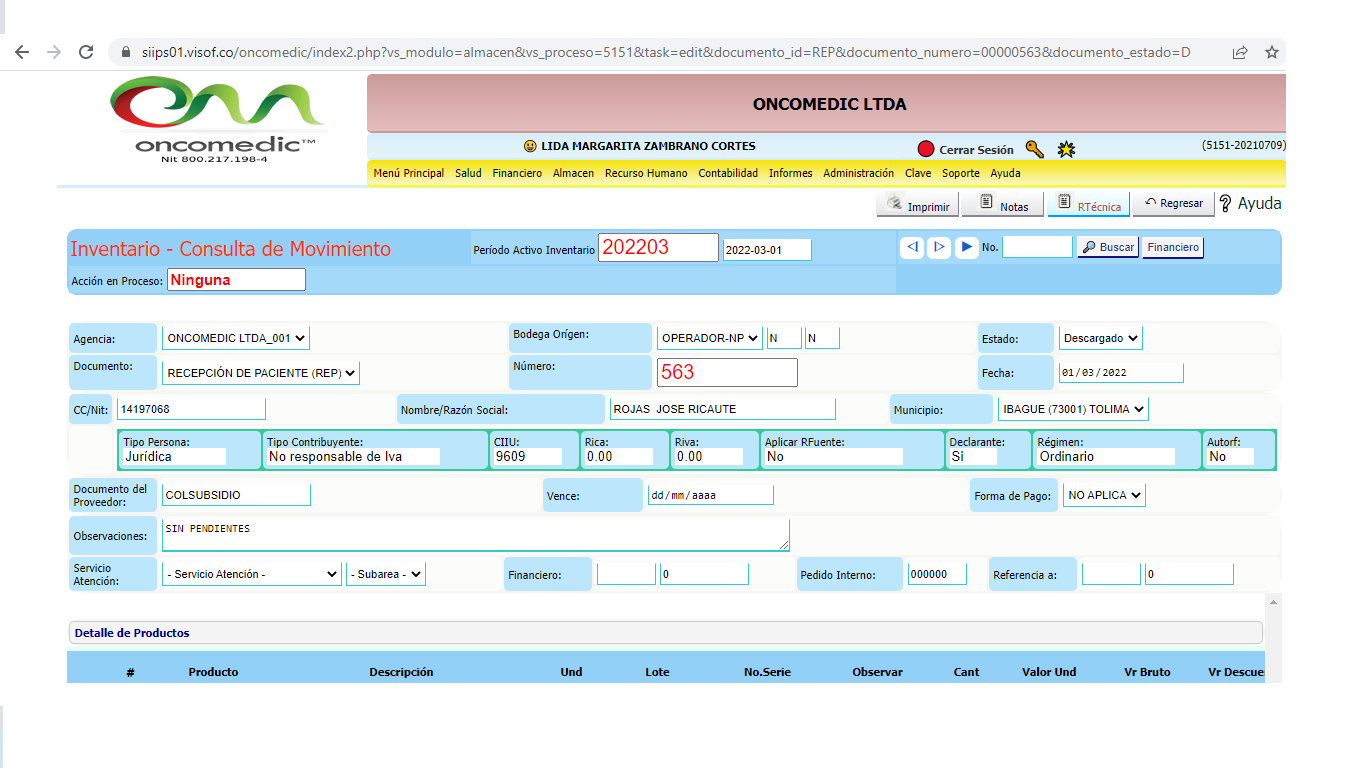This screenshot has height=768, width=1366.
Task: Open the Forma de Pago dropdown
Action: (1103, 495)
